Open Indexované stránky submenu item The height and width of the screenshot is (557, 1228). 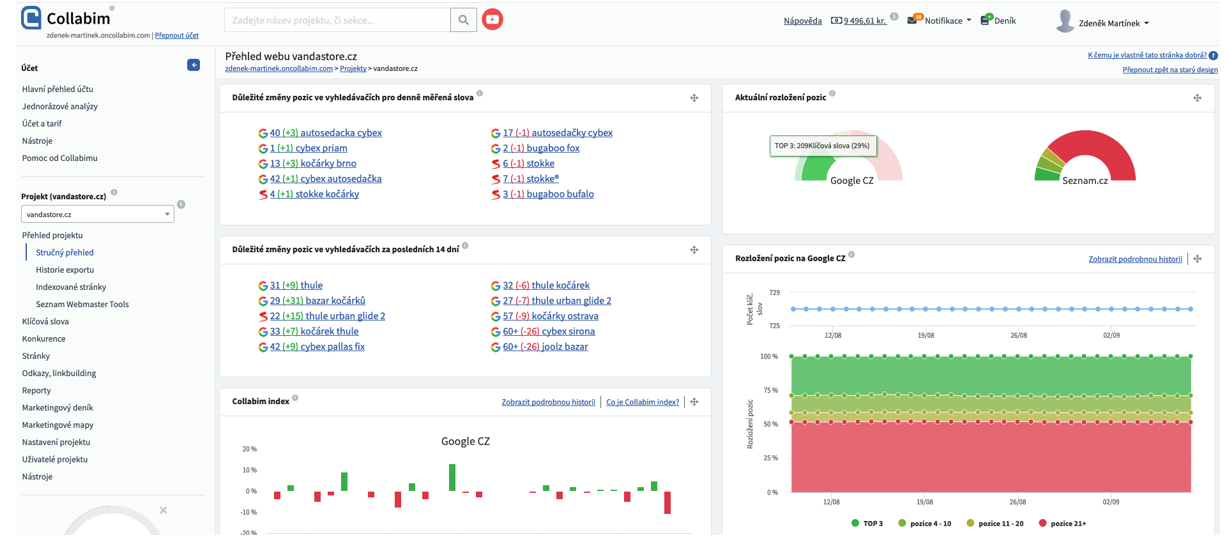click(71, 286)
